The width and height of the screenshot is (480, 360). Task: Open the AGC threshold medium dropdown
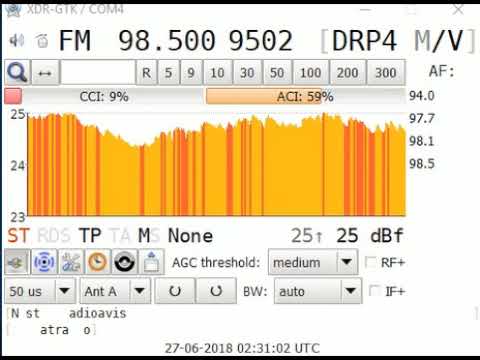pyautogui.click(x=313, y=262)
